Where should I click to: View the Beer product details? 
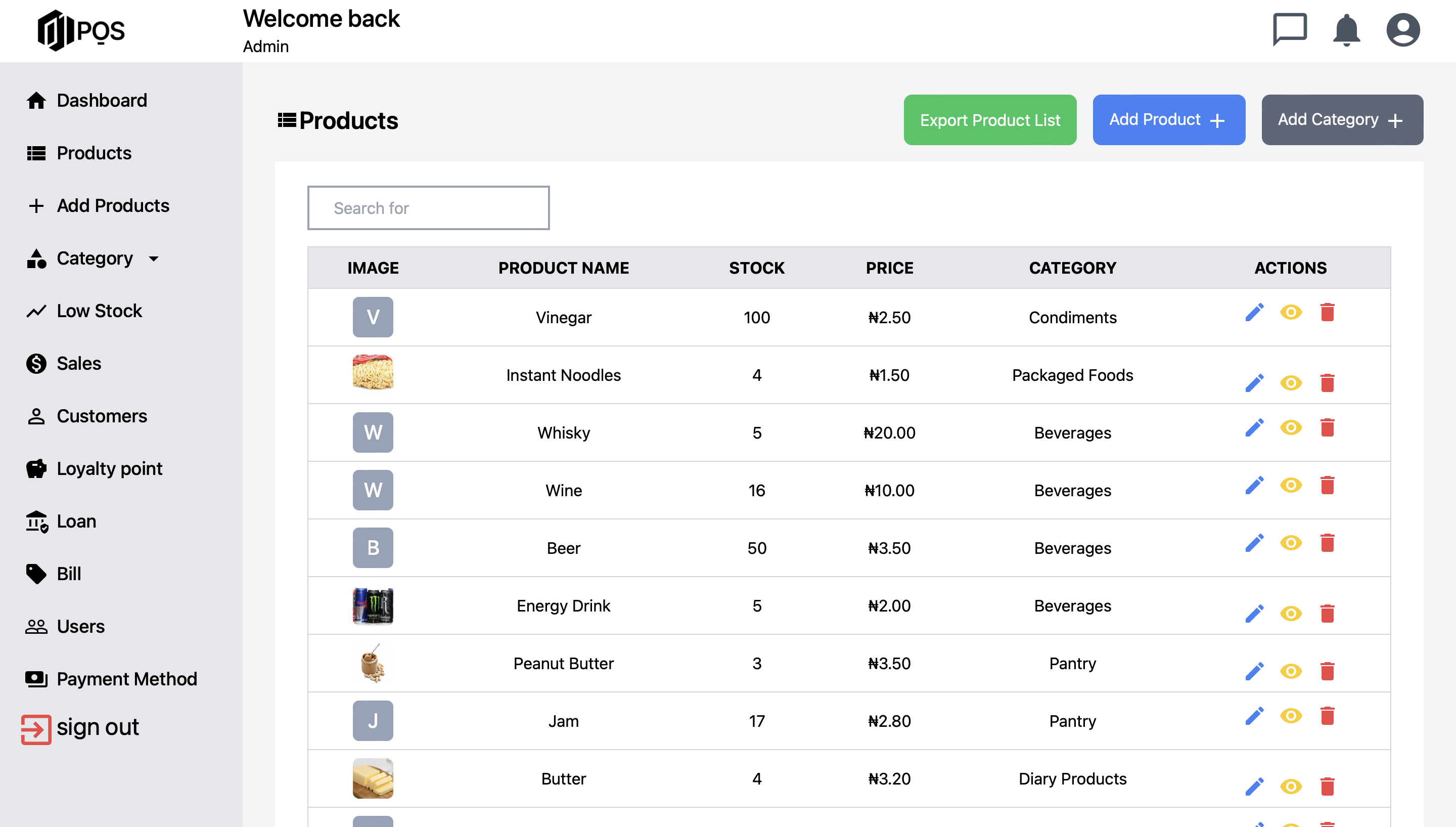point(1291,542)
